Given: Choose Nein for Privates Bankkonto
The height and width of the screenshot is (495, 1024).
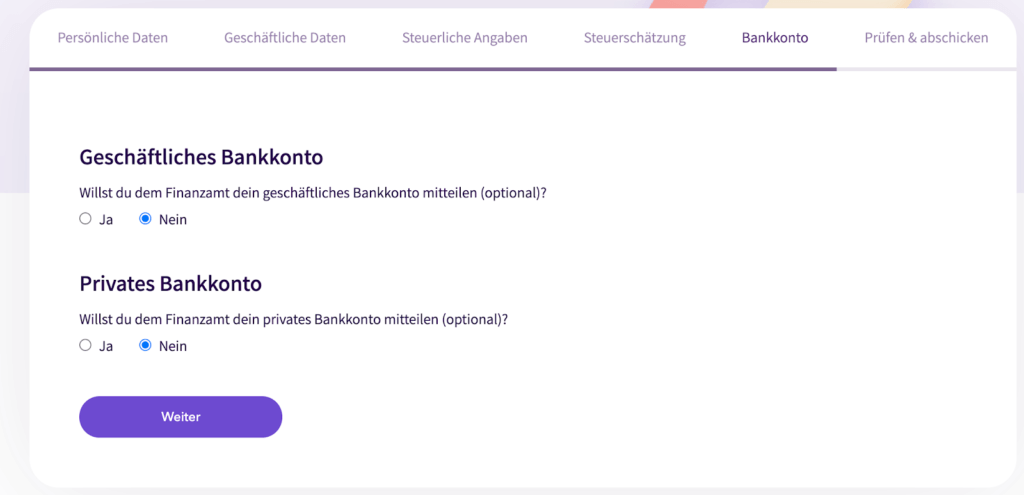Looking at the screenshot, I should (146, 345).
